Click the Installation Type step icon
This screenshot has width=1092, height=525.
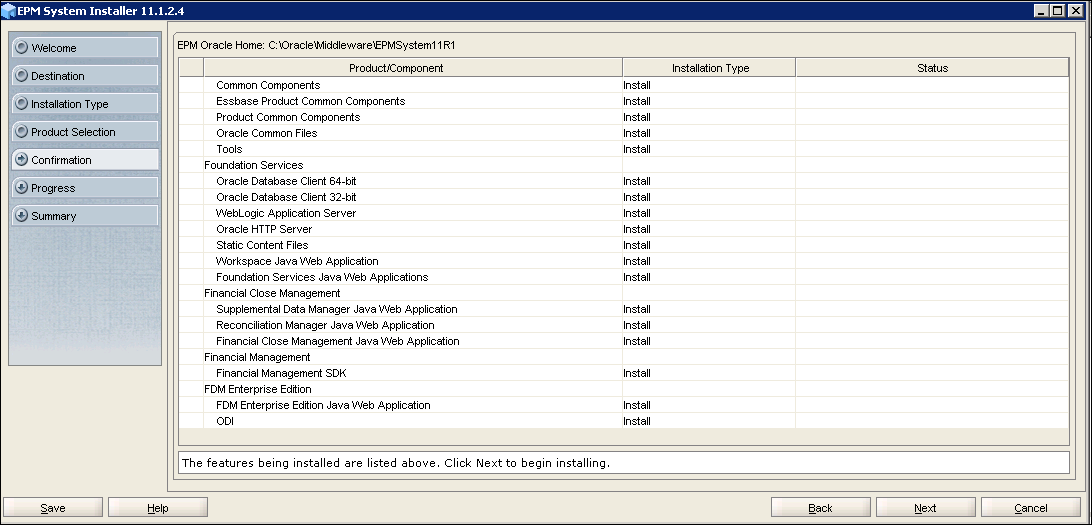22,104
